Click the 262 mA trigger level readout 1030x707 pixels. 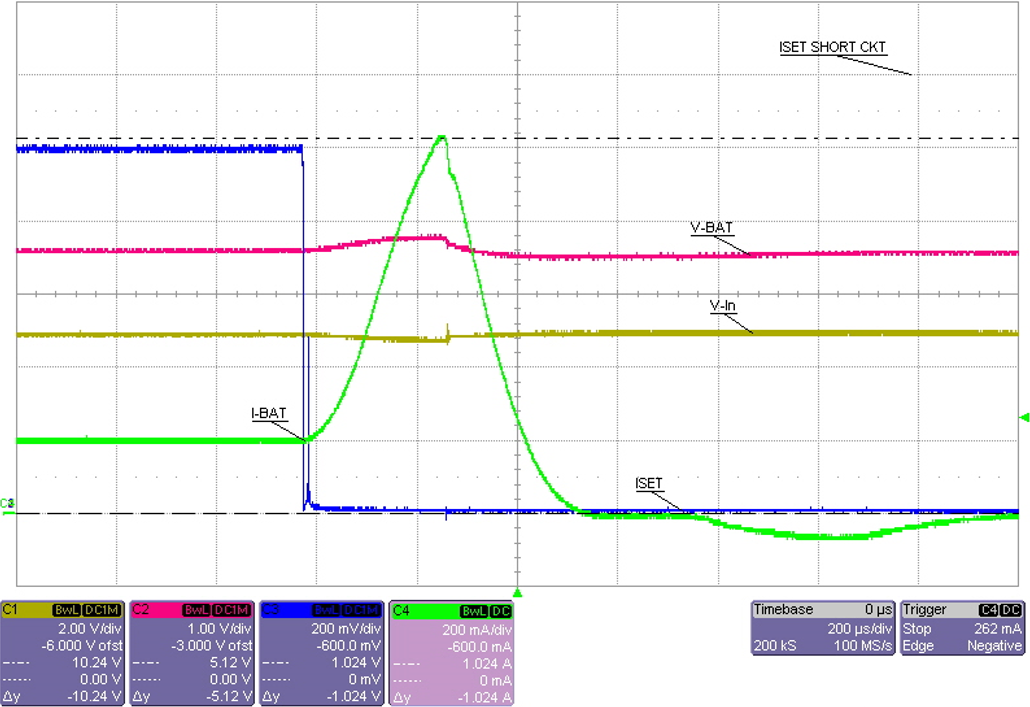(x=997, y=629)
